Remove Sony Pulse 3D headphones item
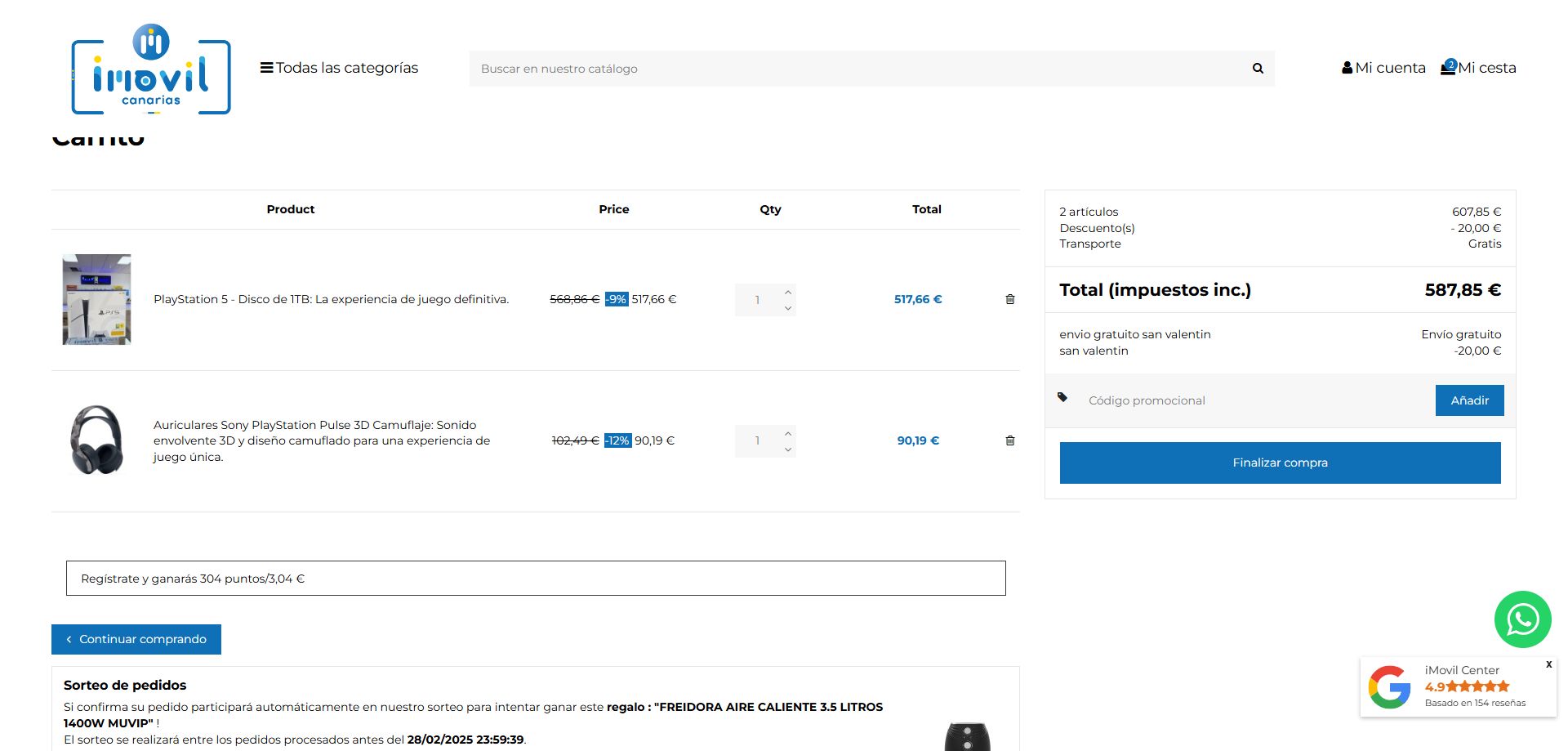Screen dimensions: 1568x751 point(1010,440)
